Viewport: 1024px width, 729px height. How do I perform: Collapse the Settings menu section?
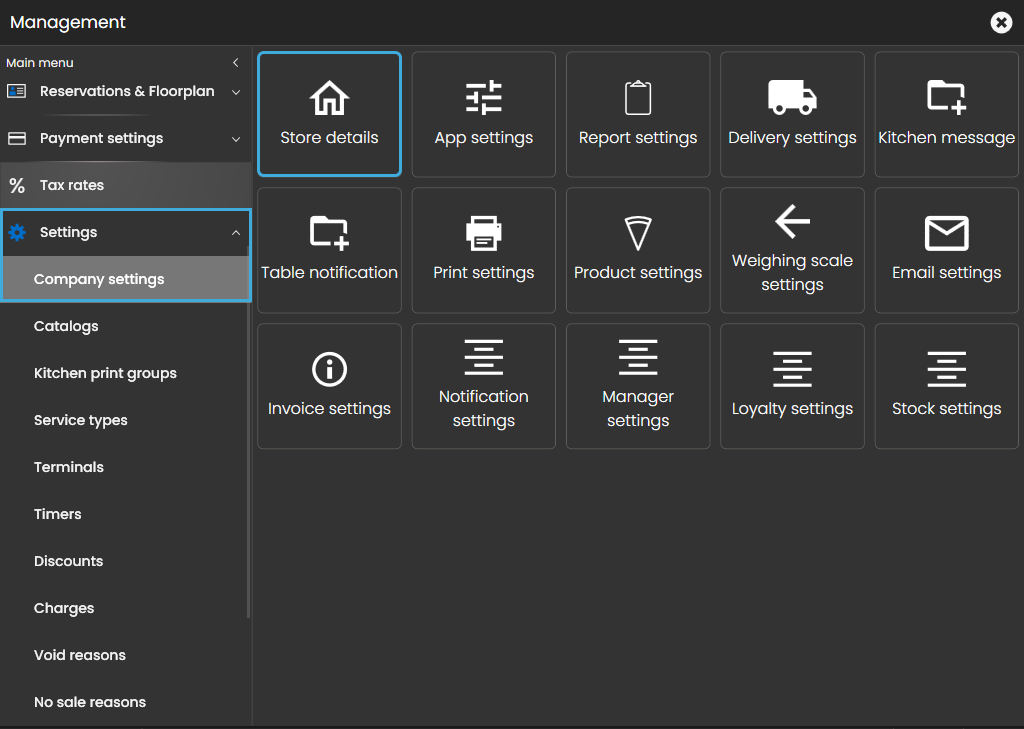point(236,233)
